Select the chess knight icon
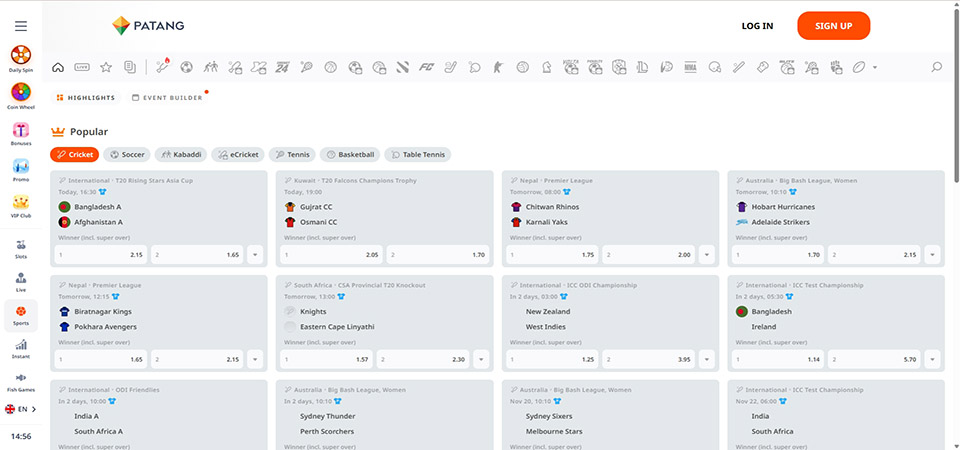Viewport: 960px width, 450px height. click(x=545, y=67)
